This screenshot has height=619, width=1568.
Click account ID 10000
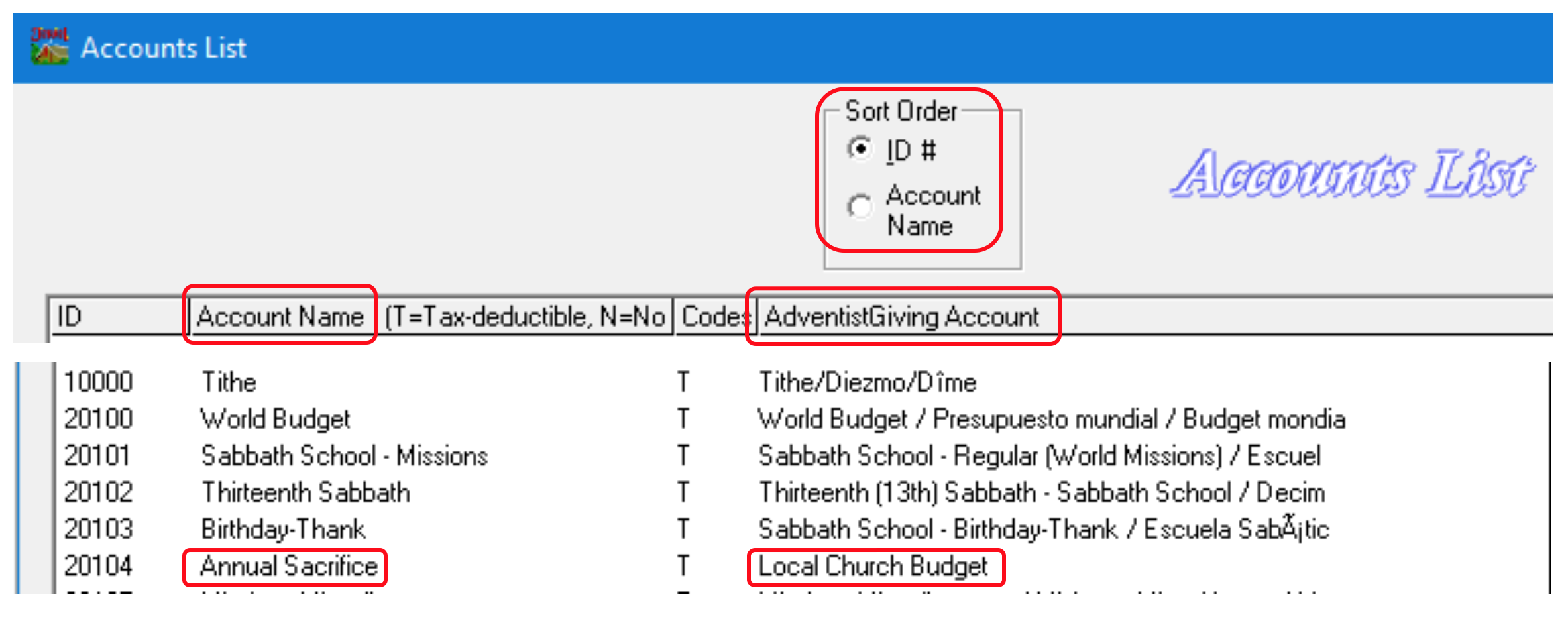(98, 382)
